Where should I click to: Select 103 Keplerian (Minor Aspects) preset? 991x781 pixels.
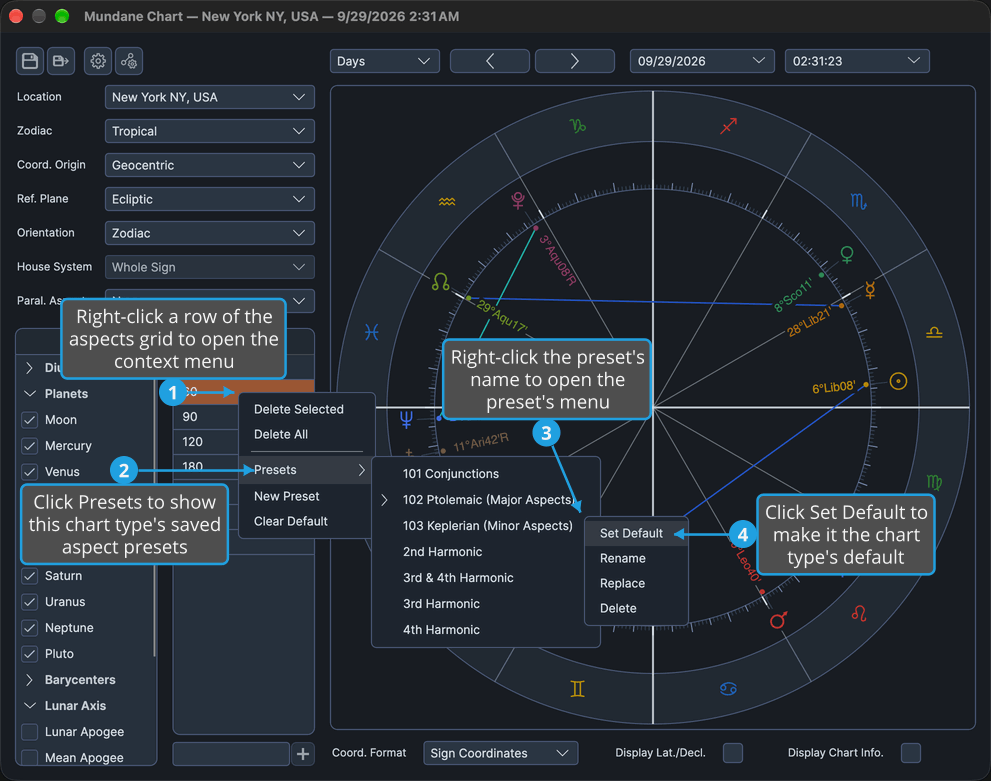pyautogui.click(x=485, y=526)
